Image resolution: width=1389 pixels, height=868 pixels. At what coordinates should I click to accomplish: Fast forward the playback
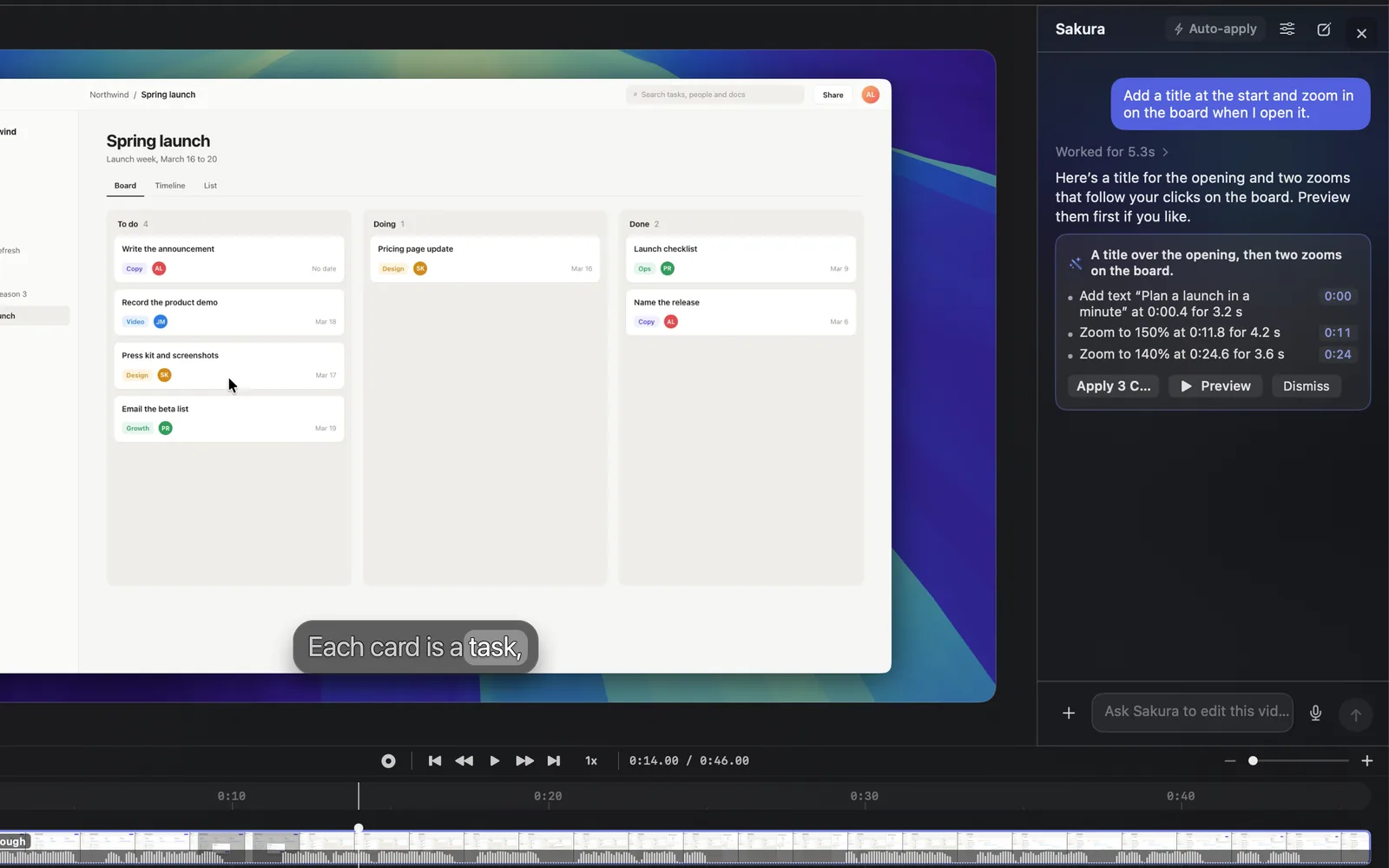pos(524,761)
